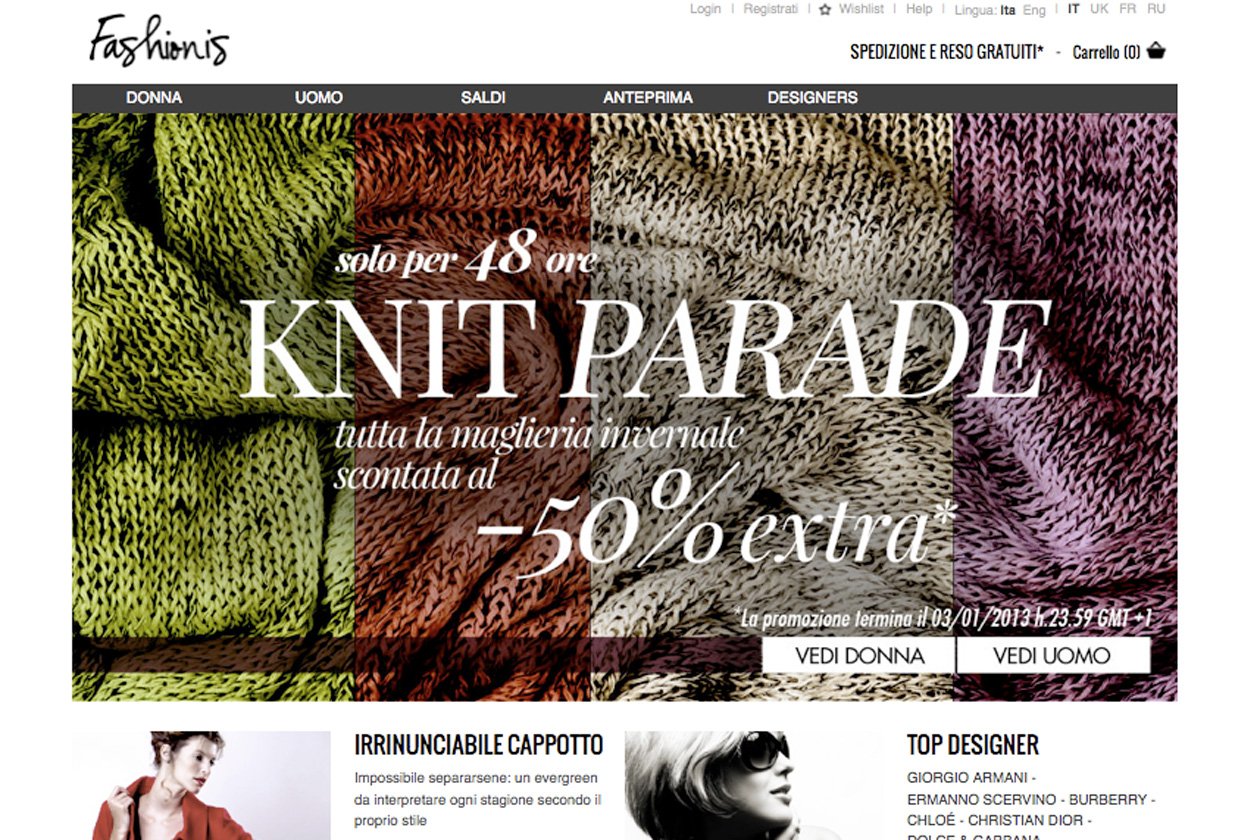Viewport: 1260px width, 840px height.
Task: Open the shopping cart basket icon
Action: point(1156,51)
